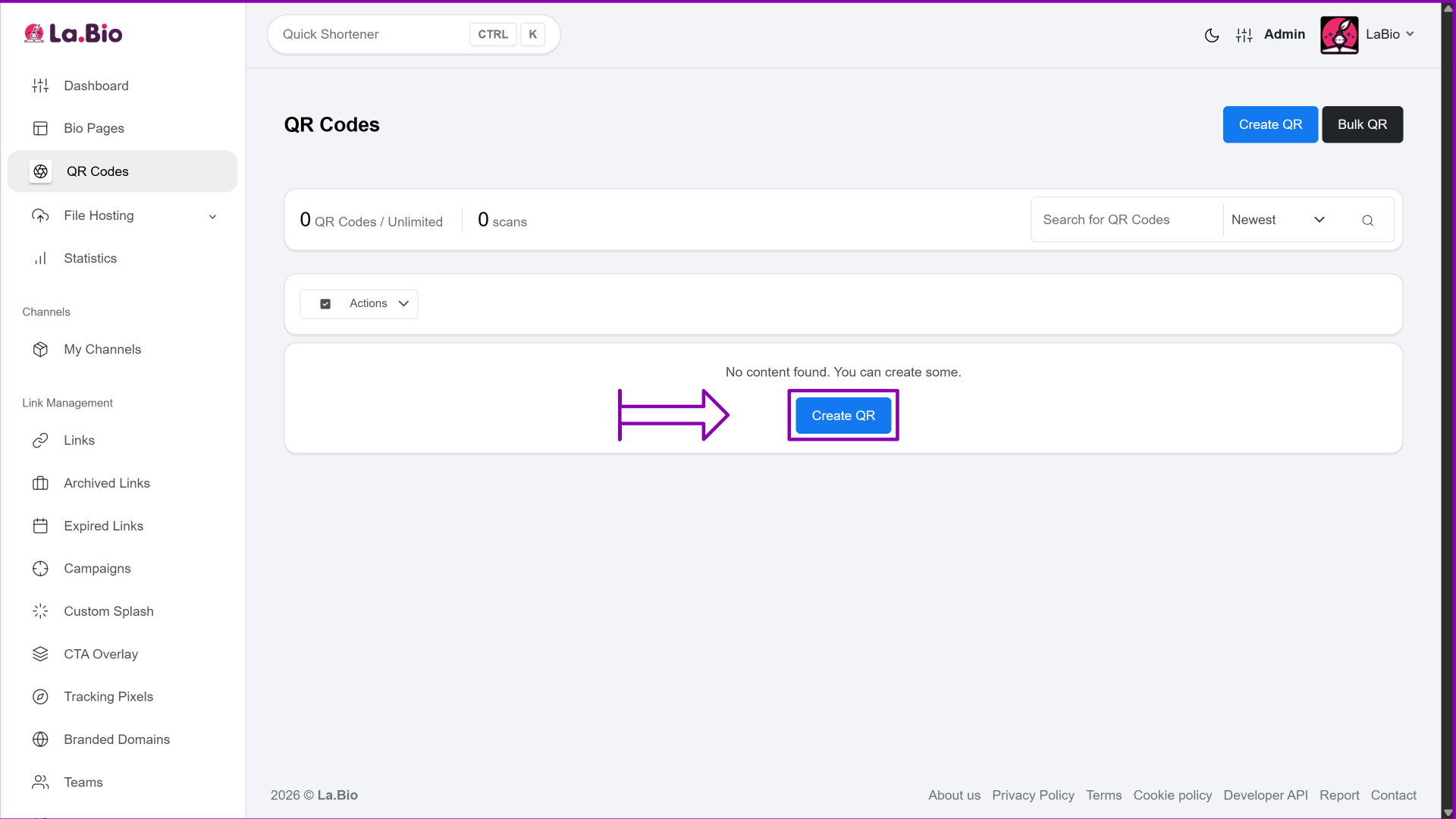The image size is (1456, 819).
Task: Toggle the select-all checkbox near Actions
Action: 325,304
